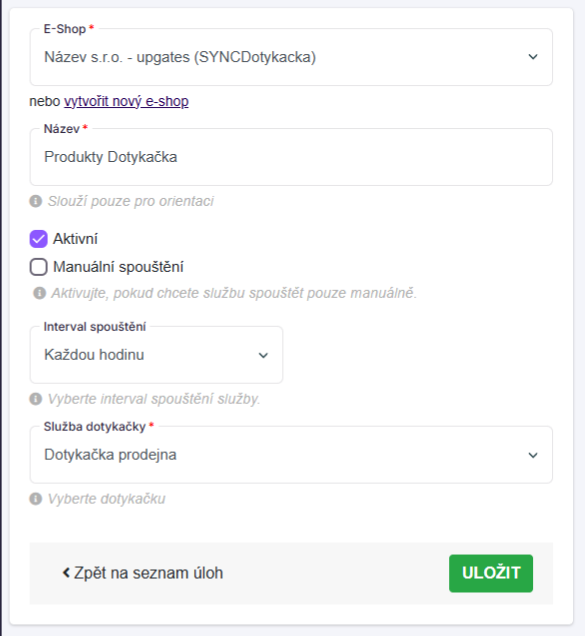Select the "Každou hodinu" combo box value
Screen dimensions: 585x636
coord(156,355)
